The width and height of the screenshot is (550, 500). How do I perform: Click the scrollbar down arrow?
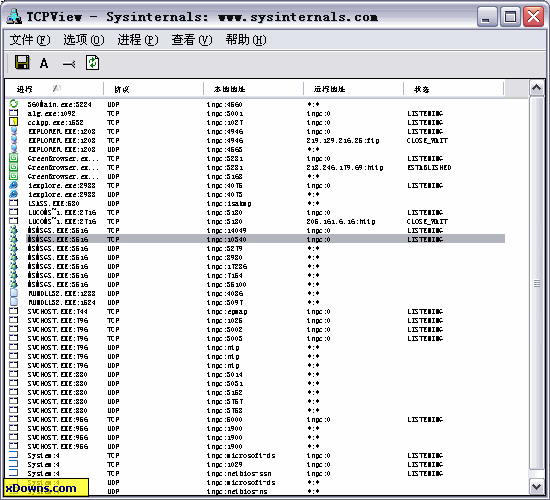point(536,487)
